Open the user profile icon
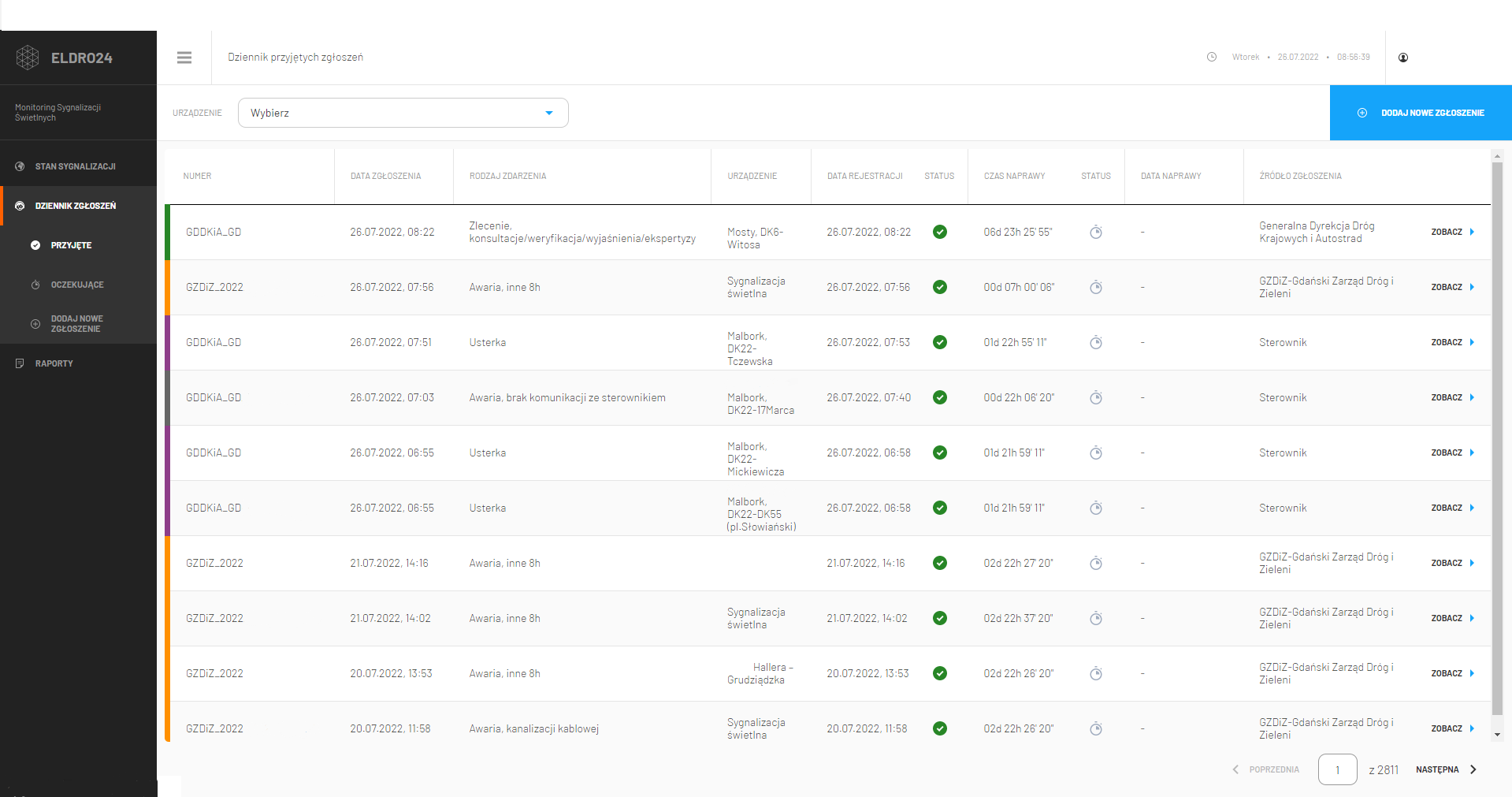The height and width of the screenshot is (797, 1512). 1403,58
